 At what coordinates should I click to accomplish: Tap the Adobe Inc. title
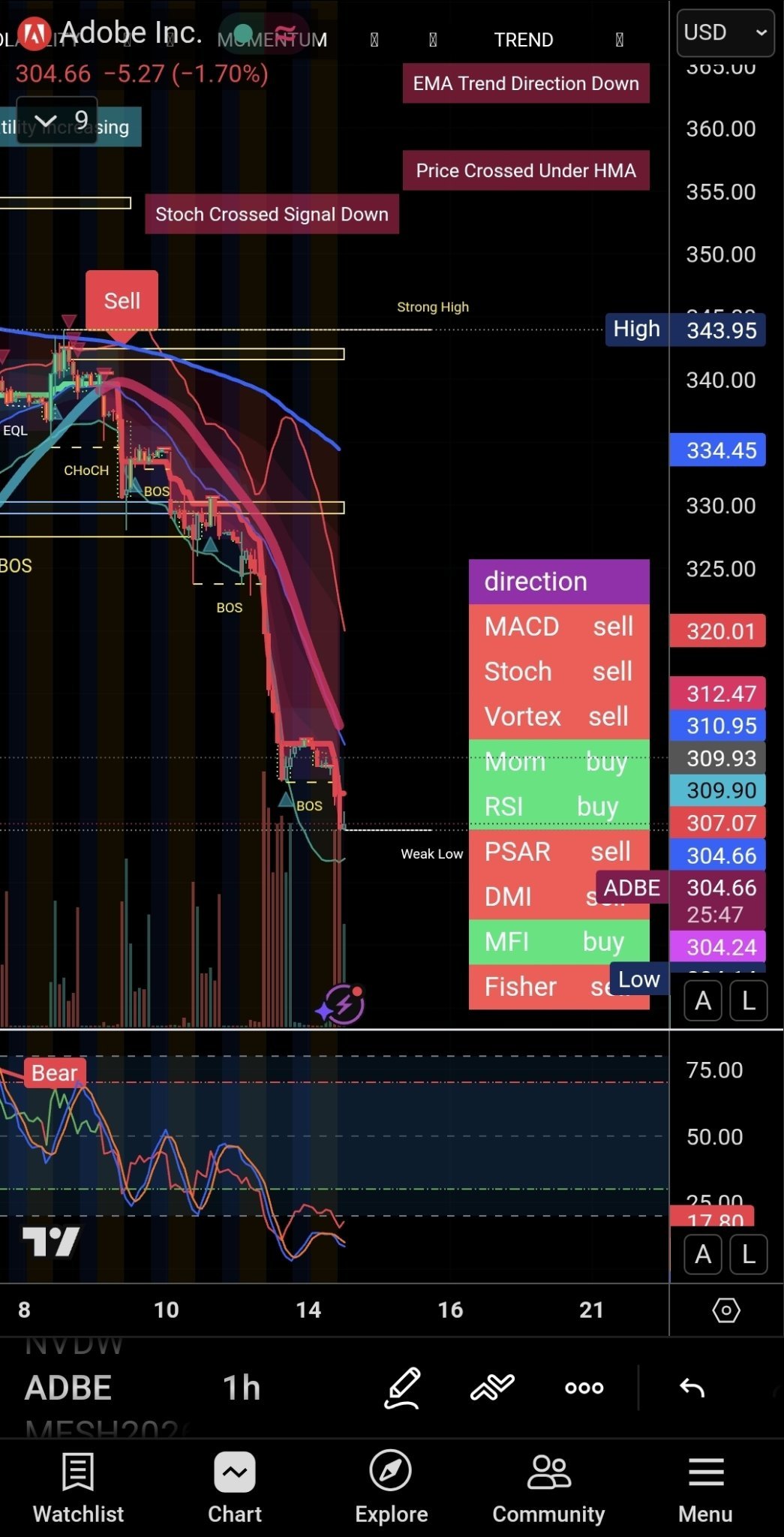click(131, 32)
